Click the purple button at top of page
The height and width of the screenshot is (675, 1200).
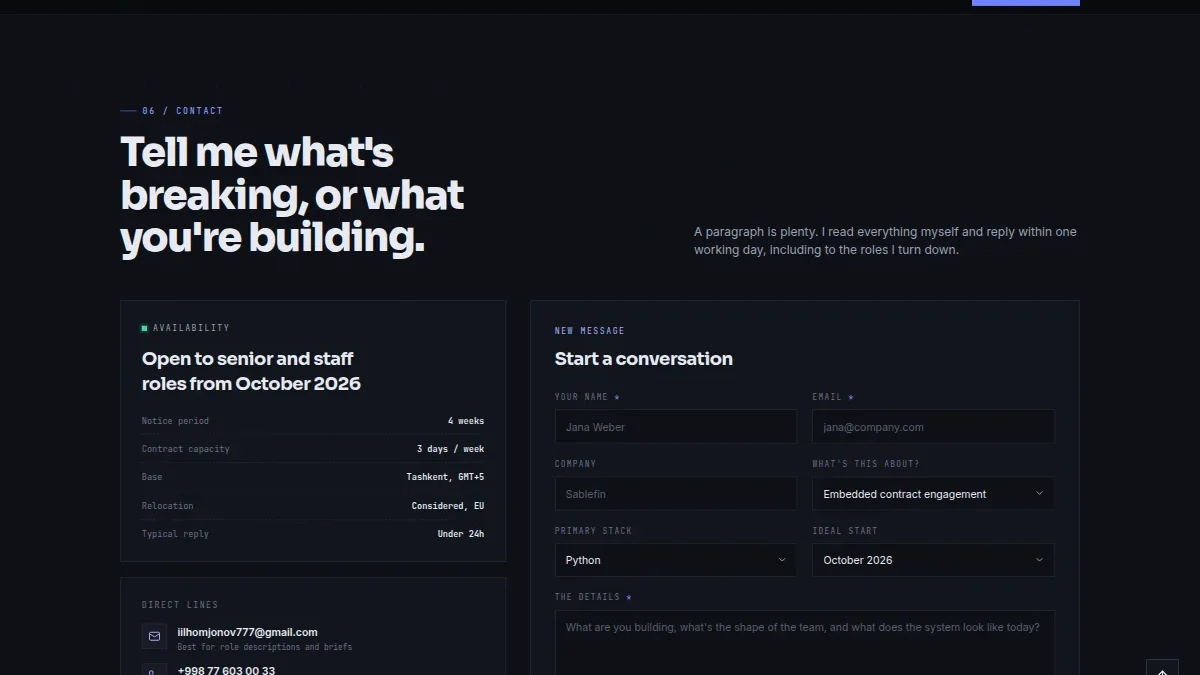pos(1026,3)
